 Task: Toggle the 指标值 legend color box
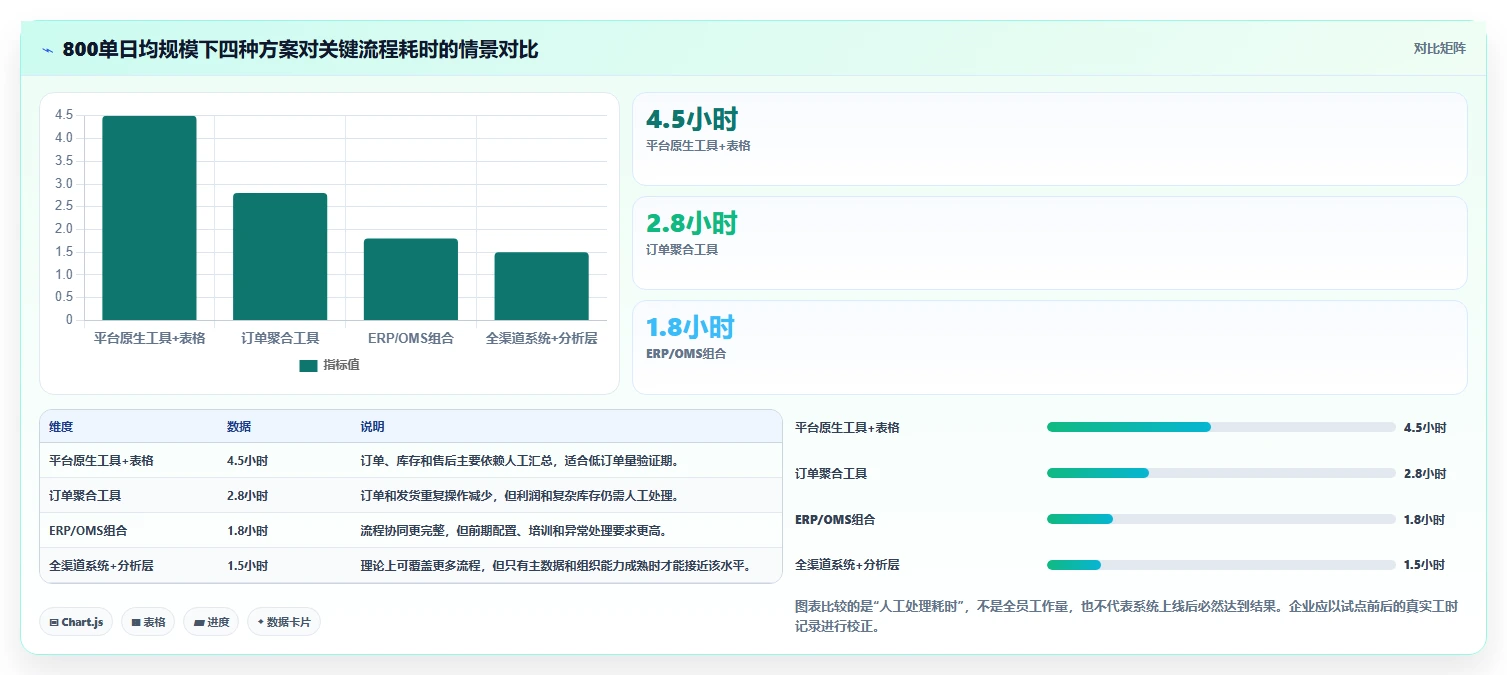tap(308, 366)
